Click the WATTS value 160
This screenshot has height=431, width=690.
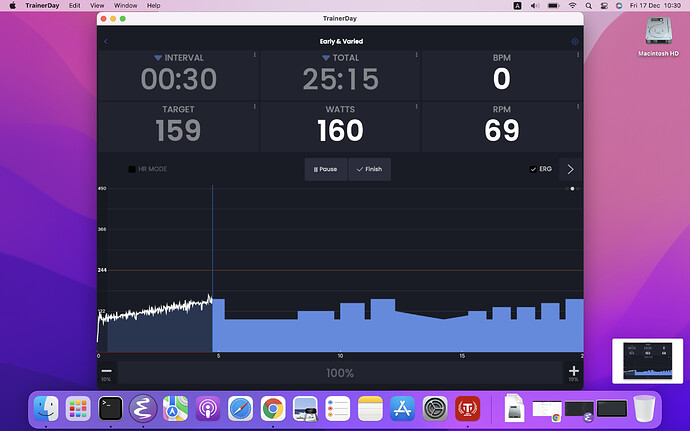[340, 130]
